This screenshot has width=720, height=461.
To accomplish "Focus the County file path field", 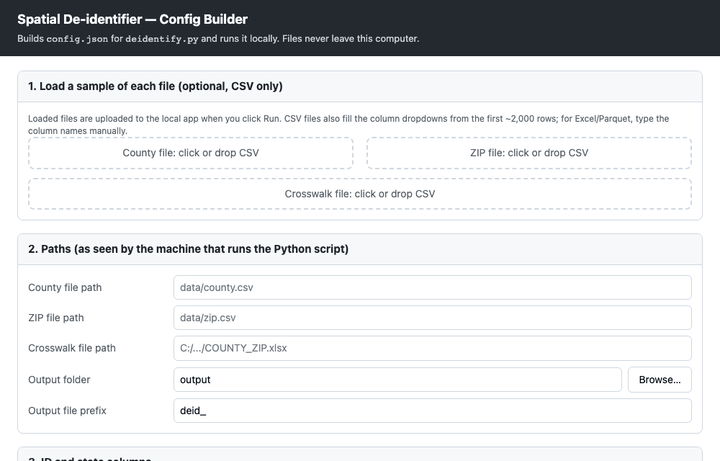I will pyautogui.click(x=433, y=287).
